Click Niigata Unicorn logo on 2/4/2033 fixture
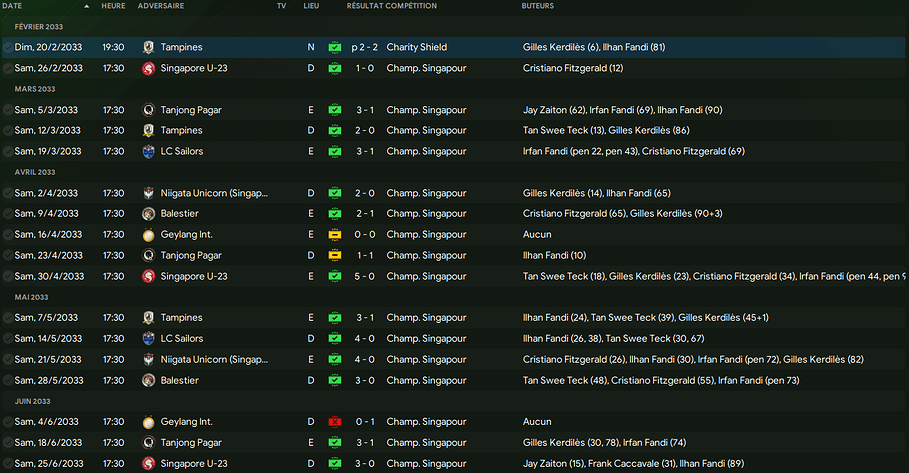Viewport: 909px width, 473px height. pos(149,193)
